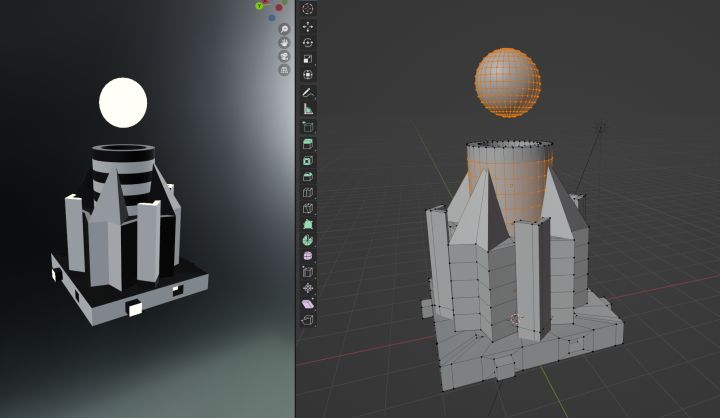Select the combined Transform tool

point(308,75)
